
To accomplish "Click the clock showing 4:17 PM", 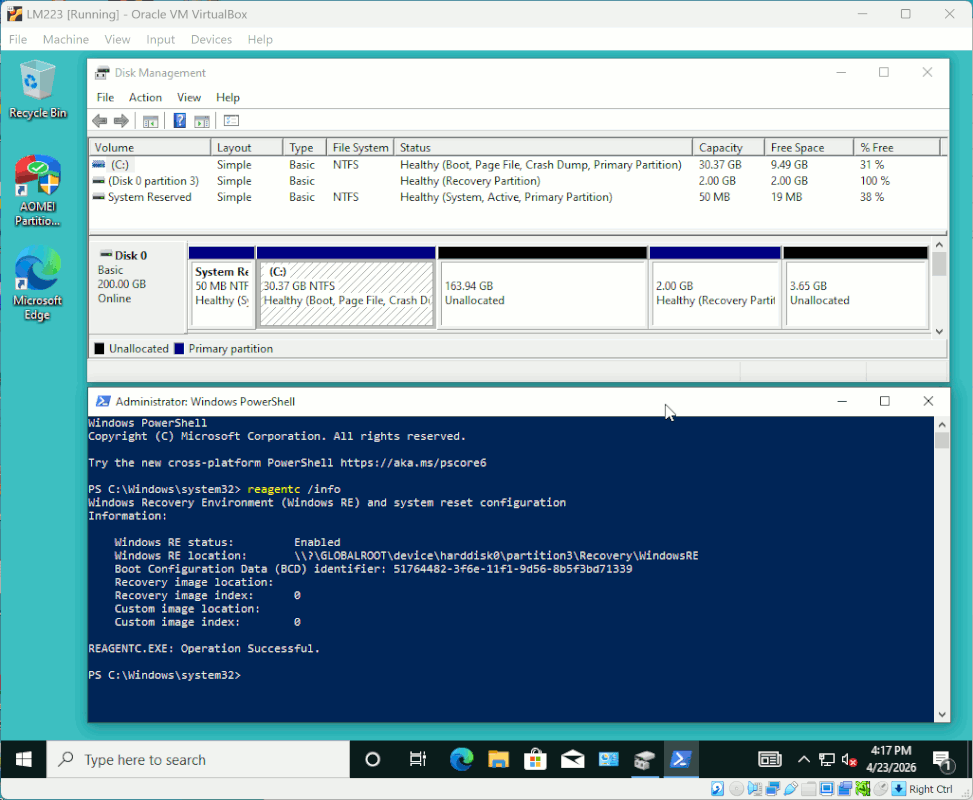I will click(890, 759).
